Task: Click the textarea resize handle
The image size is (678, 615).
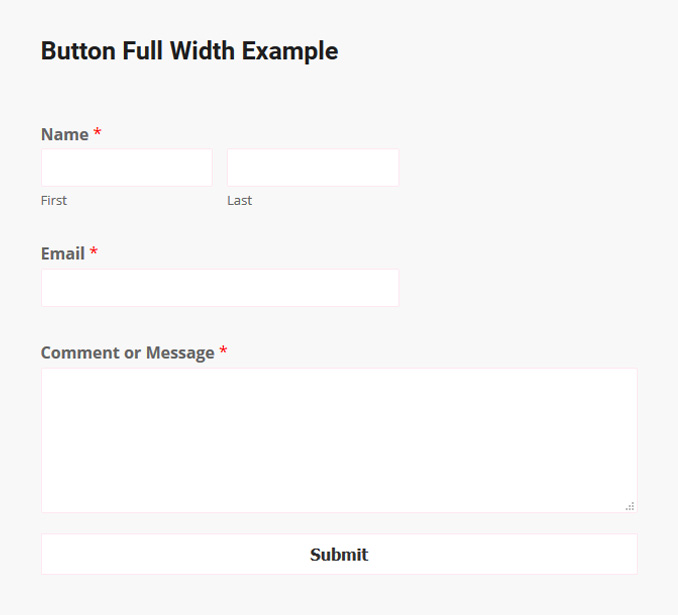Action: tap(630, 506)
